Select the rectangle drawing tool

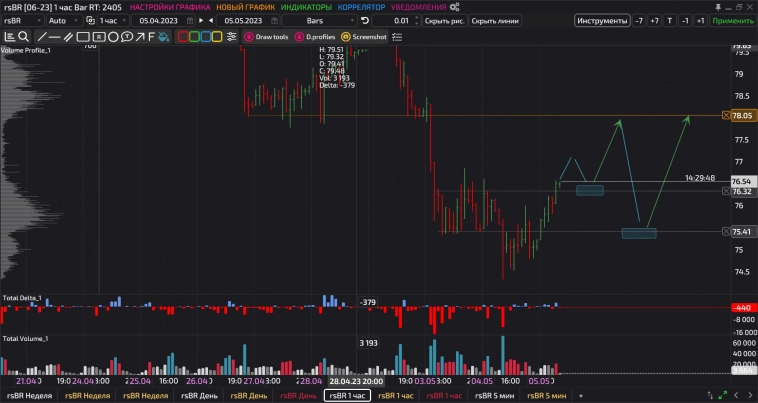point(83,37)
